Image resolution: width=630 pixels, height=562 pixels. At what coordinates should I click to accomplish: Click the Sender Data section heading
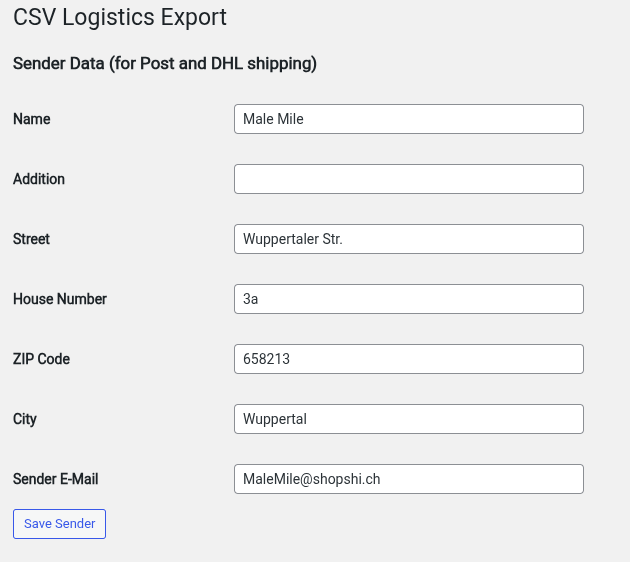[x=165, y=64]
